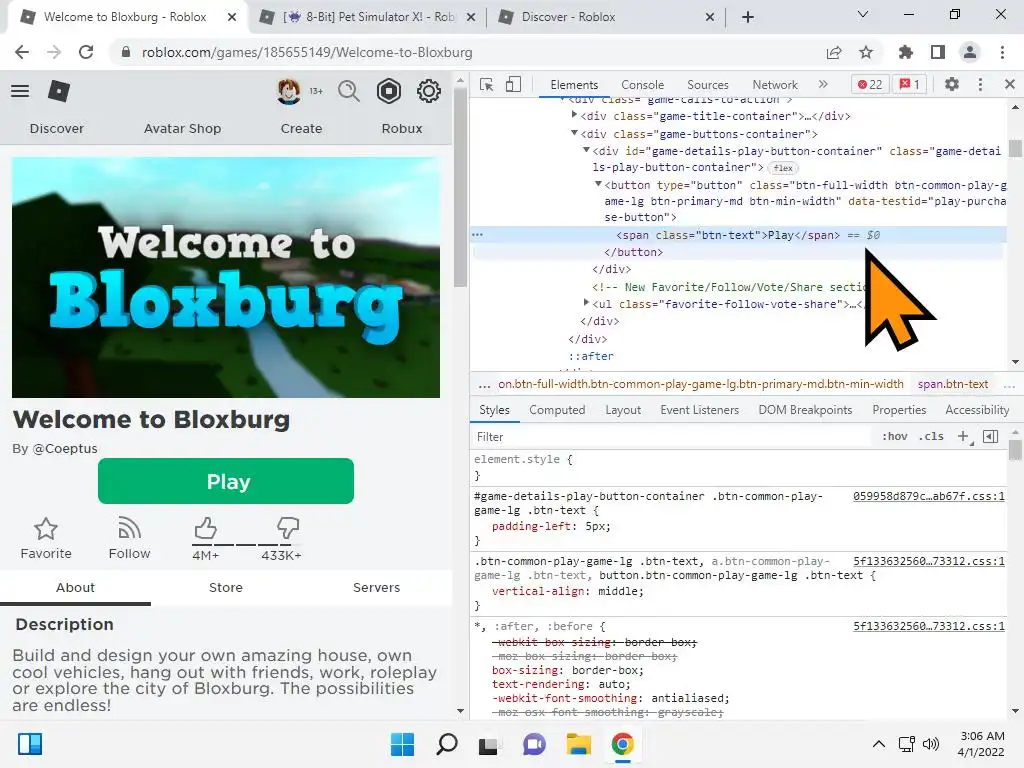Image resolution: width=1024 pixels, height=768 pixels.
Task: Expand the favorite-follow-vote-share ul node
Action: 586,302
